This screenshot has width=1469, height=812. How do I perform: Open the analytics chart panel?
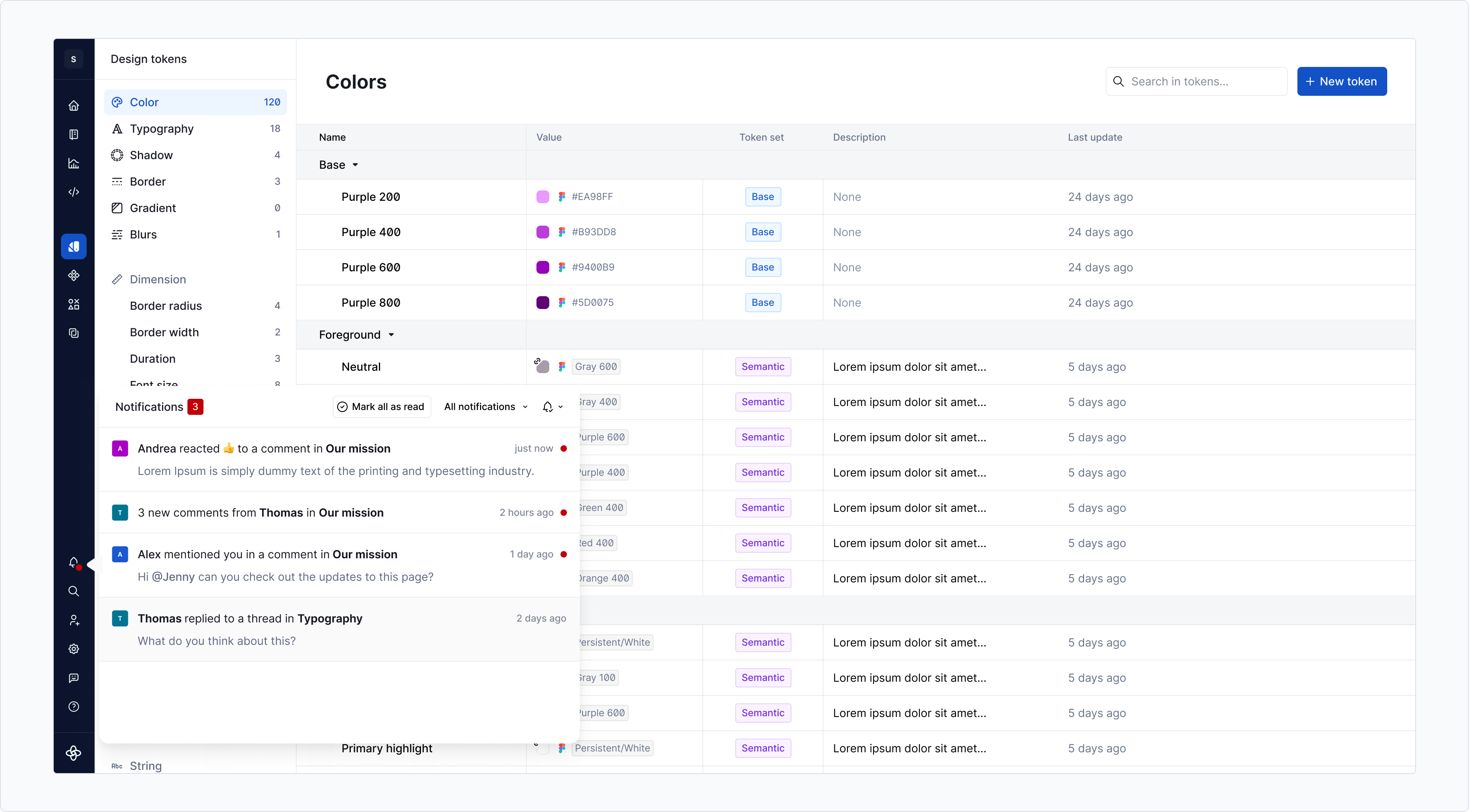74,164
